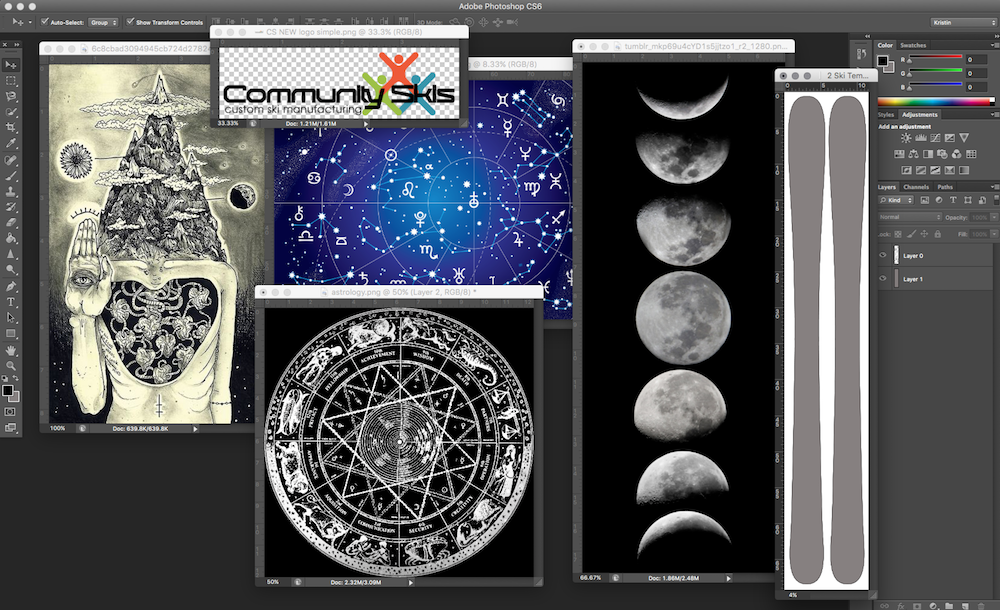Open screen mode button in toolbox
Screen dimensions: 1000x610
[10, 428]
